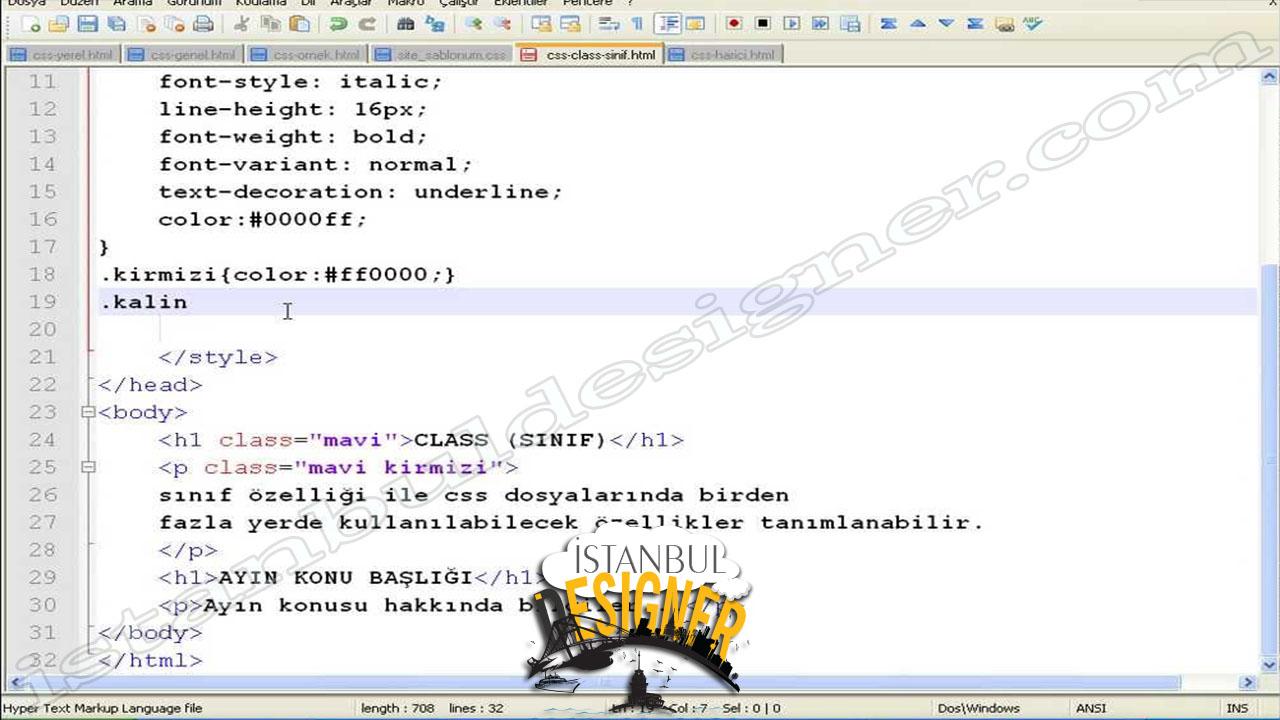Click the Open file folder icon
The height and width of the screenshot is (720, 1280).
click(59, 23)
